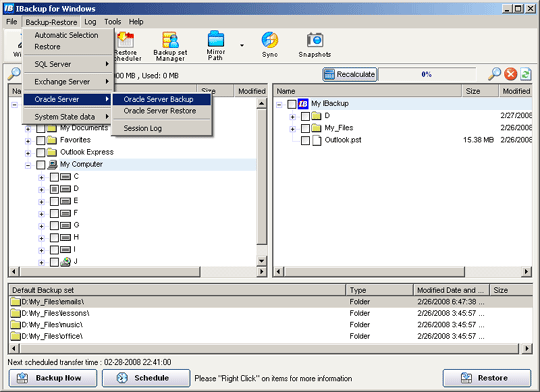
Task: Open the Exchange Server submenu
Action: click(x=68, y=82)
